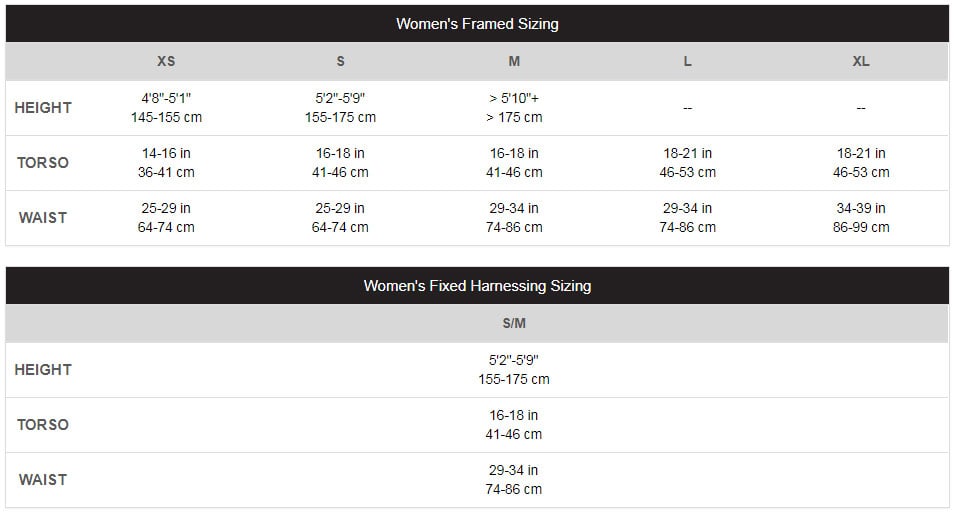
Task: Select the S/M column header
Action: point(514,323)
